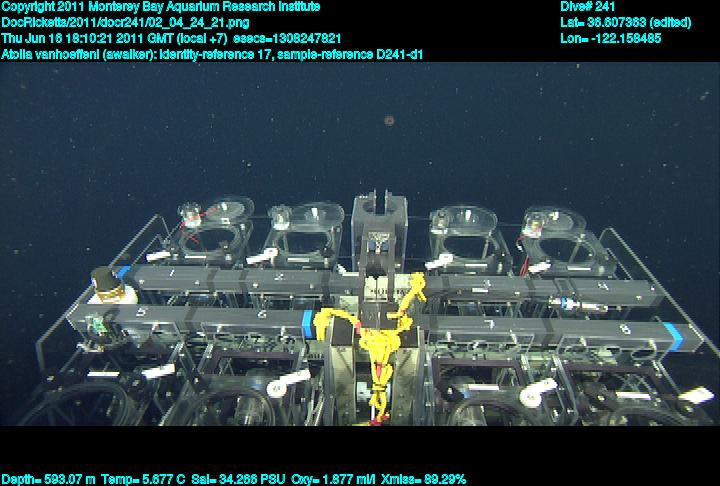The width and height of the screenshot is (720, 486).
Task: Click the number 8 label on the bar
Action: [624, 327]
